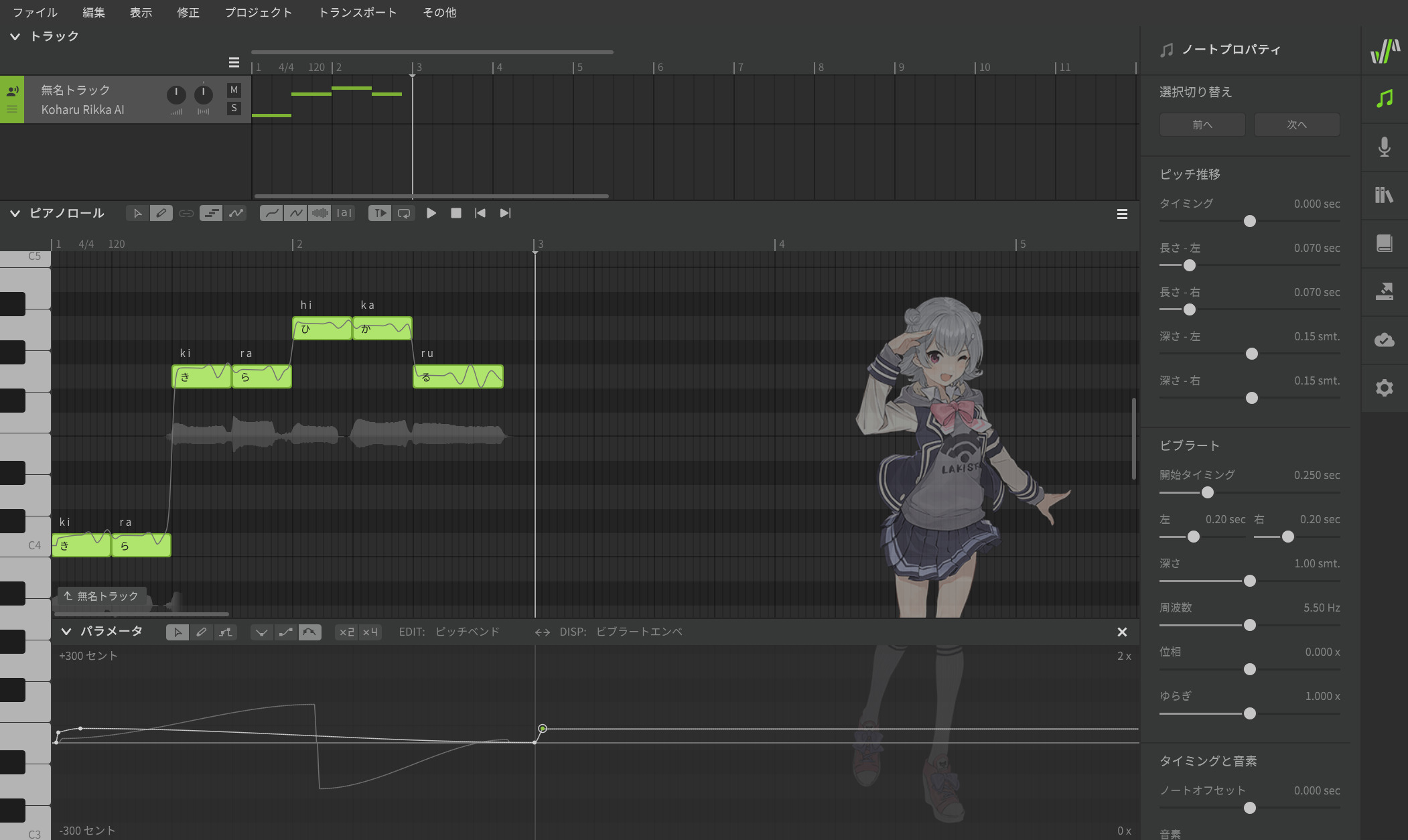Select the note る in piano roll

458,376
